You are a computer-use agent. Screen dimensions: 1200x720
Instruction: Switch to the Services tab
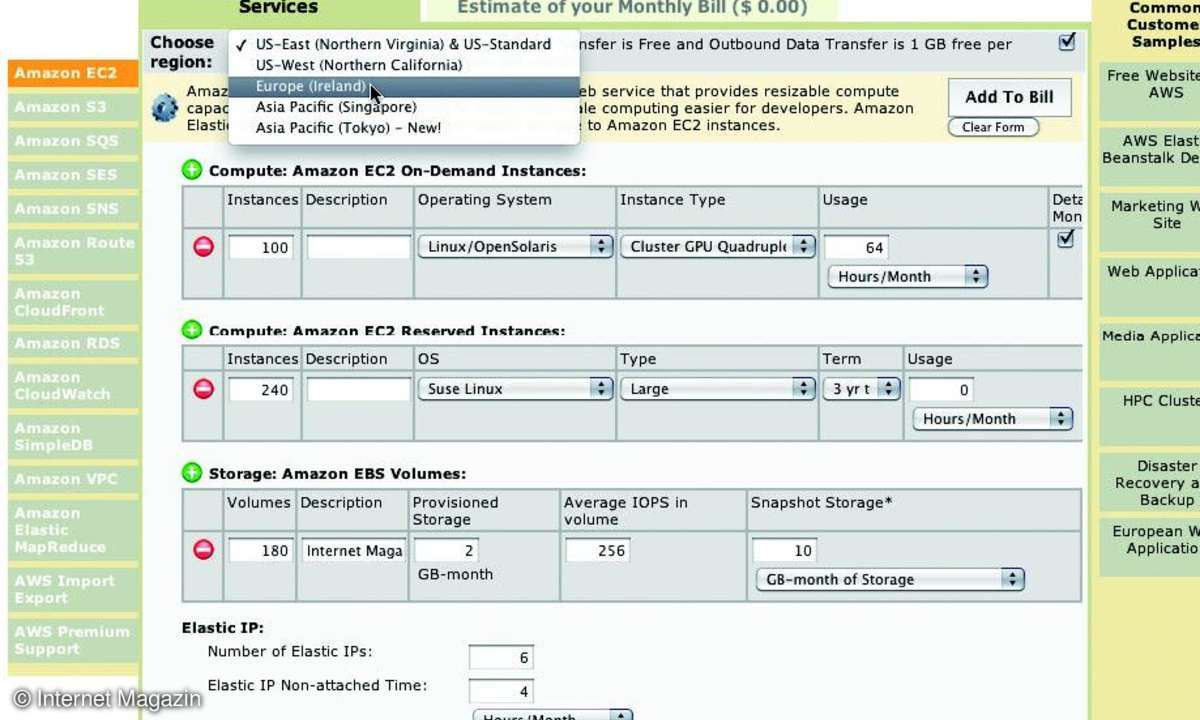(x=279, y=9)
